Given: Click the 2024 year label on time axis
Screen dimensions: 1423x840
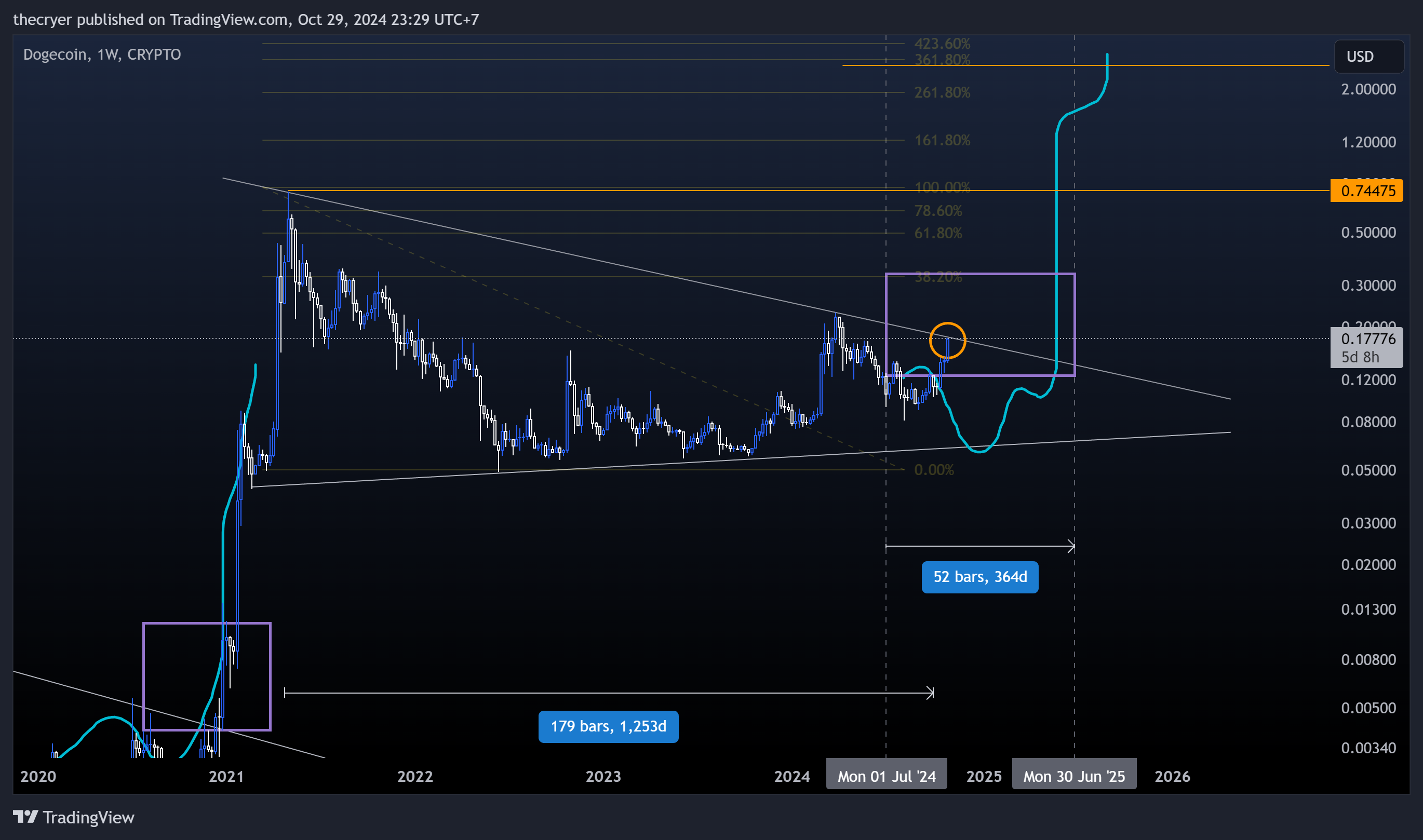Looking at the screenshot, I should (x=791, y=776).
